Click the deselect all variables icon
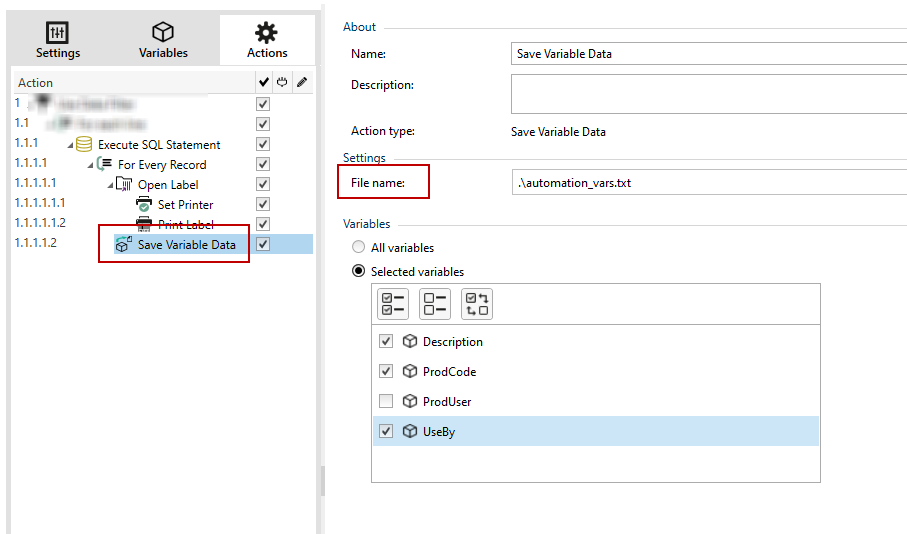Screen dimensions: 907x534 434,304
